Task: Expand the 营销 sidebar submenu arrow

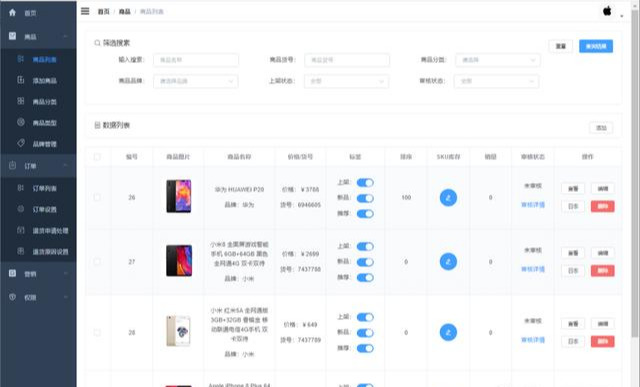Action: 65,273
